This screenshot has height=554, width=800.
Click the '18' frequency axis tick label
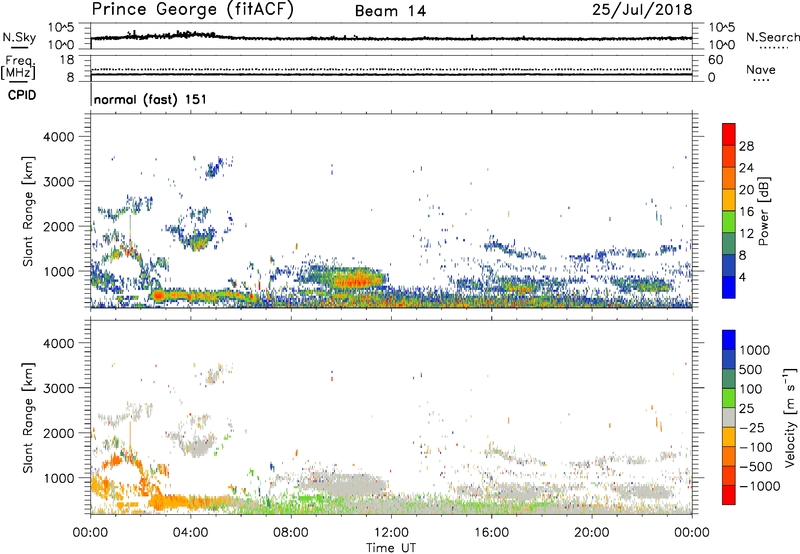[67, 60]
